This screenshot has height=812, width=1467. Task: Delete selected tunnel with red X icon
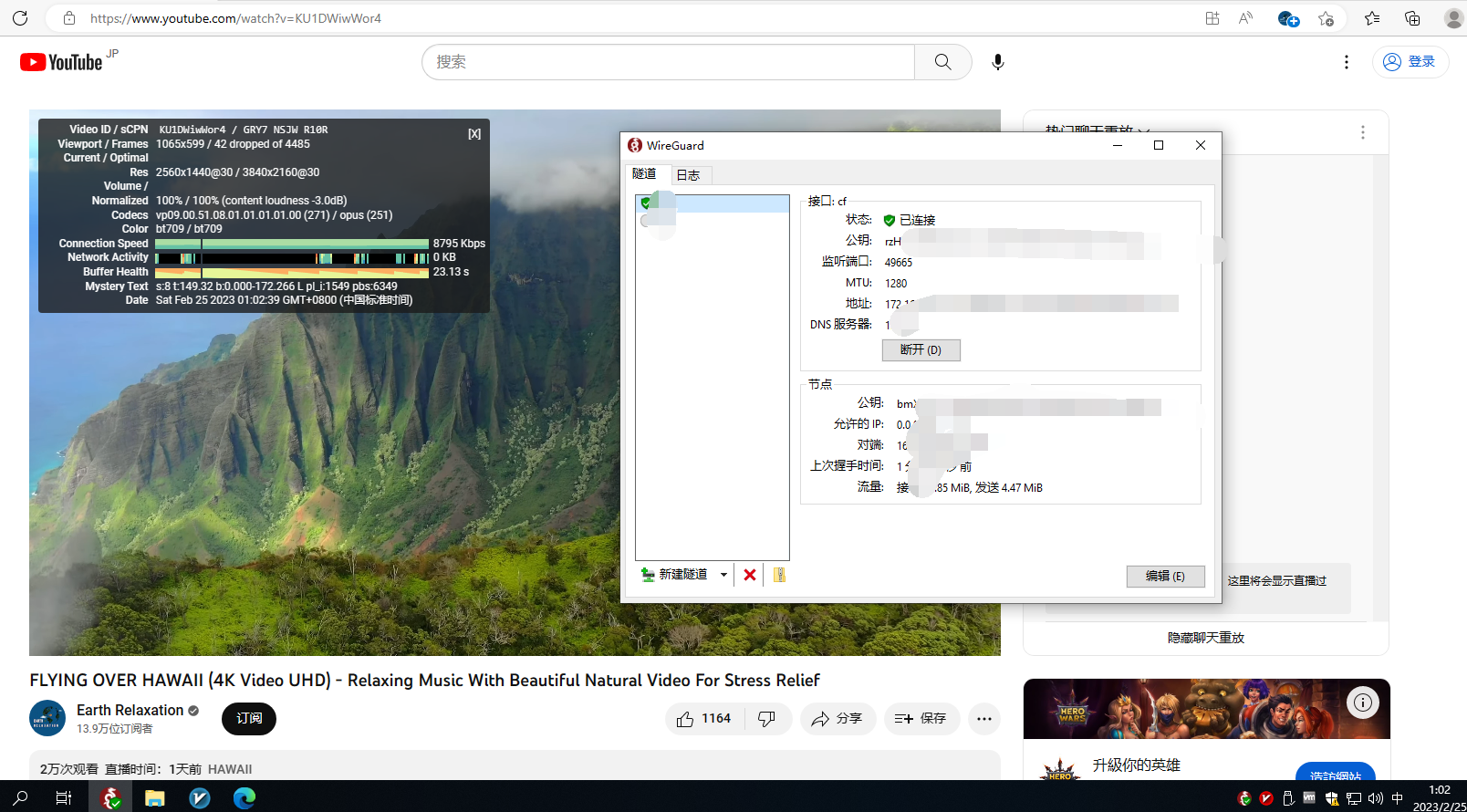coord(749,575)
